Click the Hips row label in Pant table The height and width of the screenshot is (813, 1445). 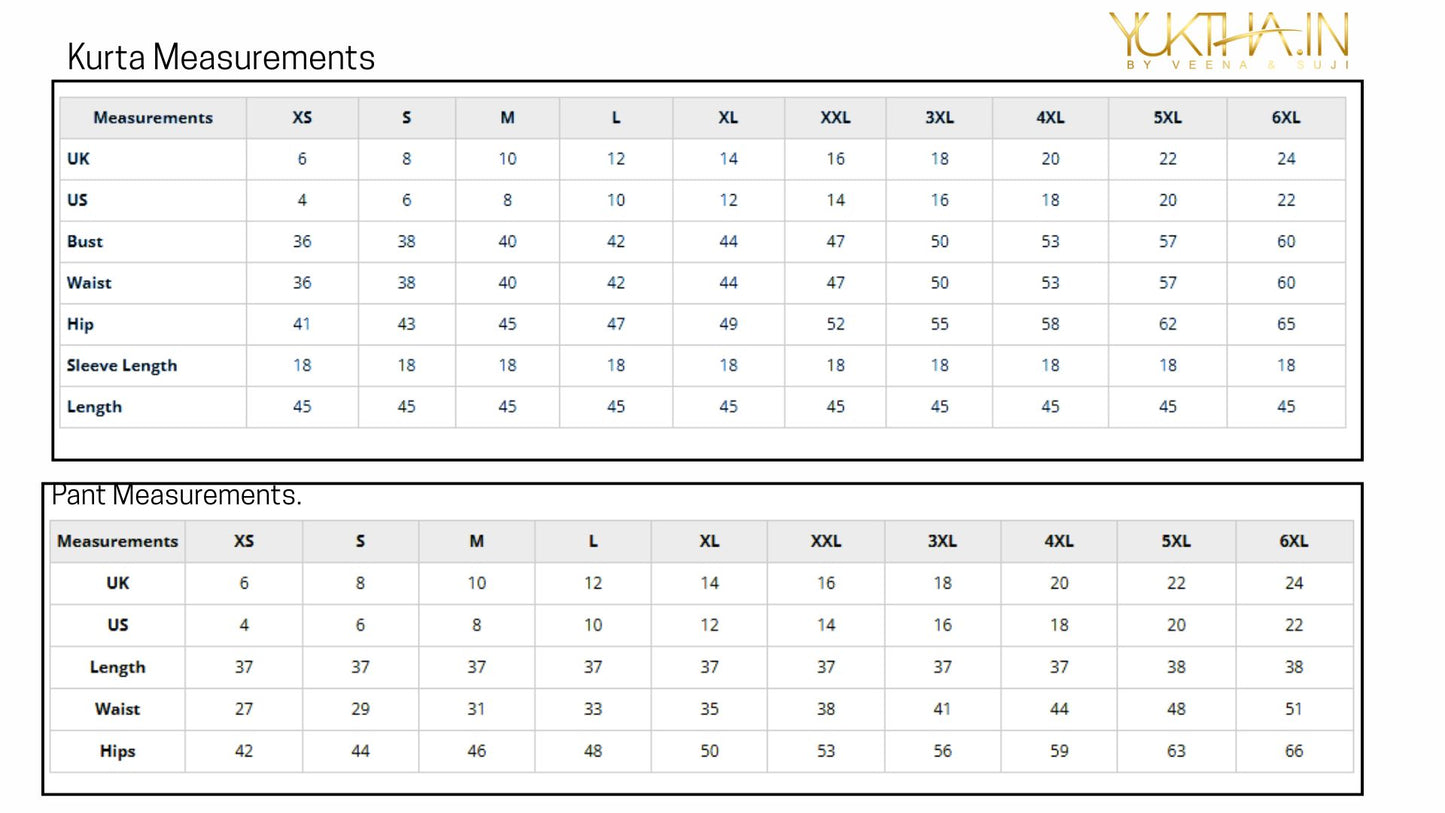coord(117,751)
